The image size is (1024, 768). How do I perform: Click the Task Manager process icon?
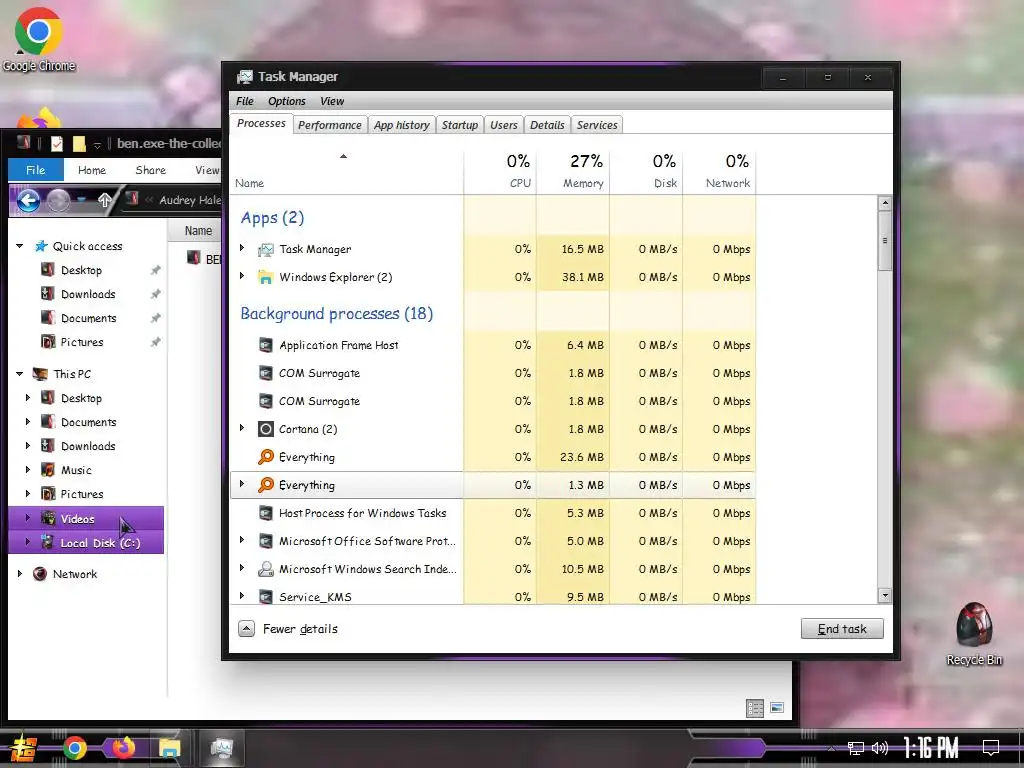[265, 249]
